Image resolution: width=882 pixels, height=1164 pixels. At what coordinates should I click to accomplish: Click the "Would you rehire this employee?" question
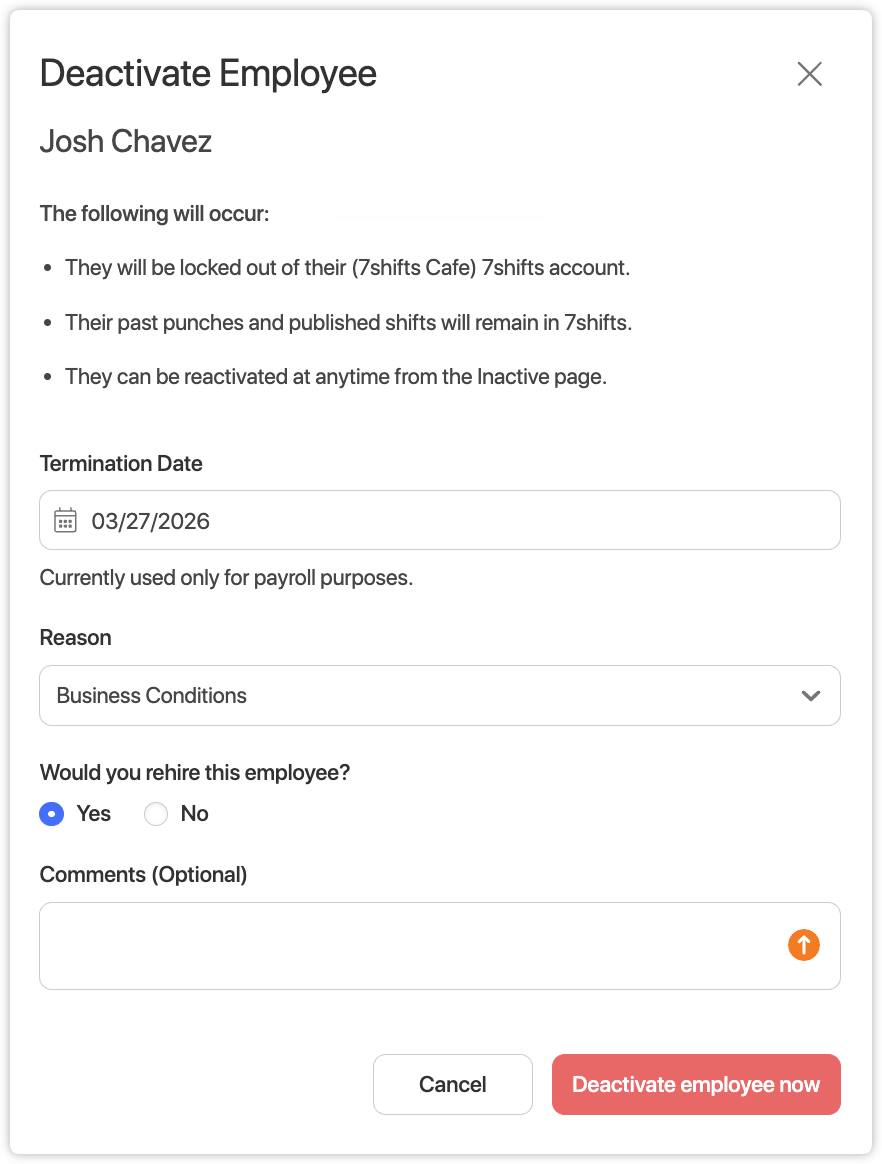(x=195, y=773)
